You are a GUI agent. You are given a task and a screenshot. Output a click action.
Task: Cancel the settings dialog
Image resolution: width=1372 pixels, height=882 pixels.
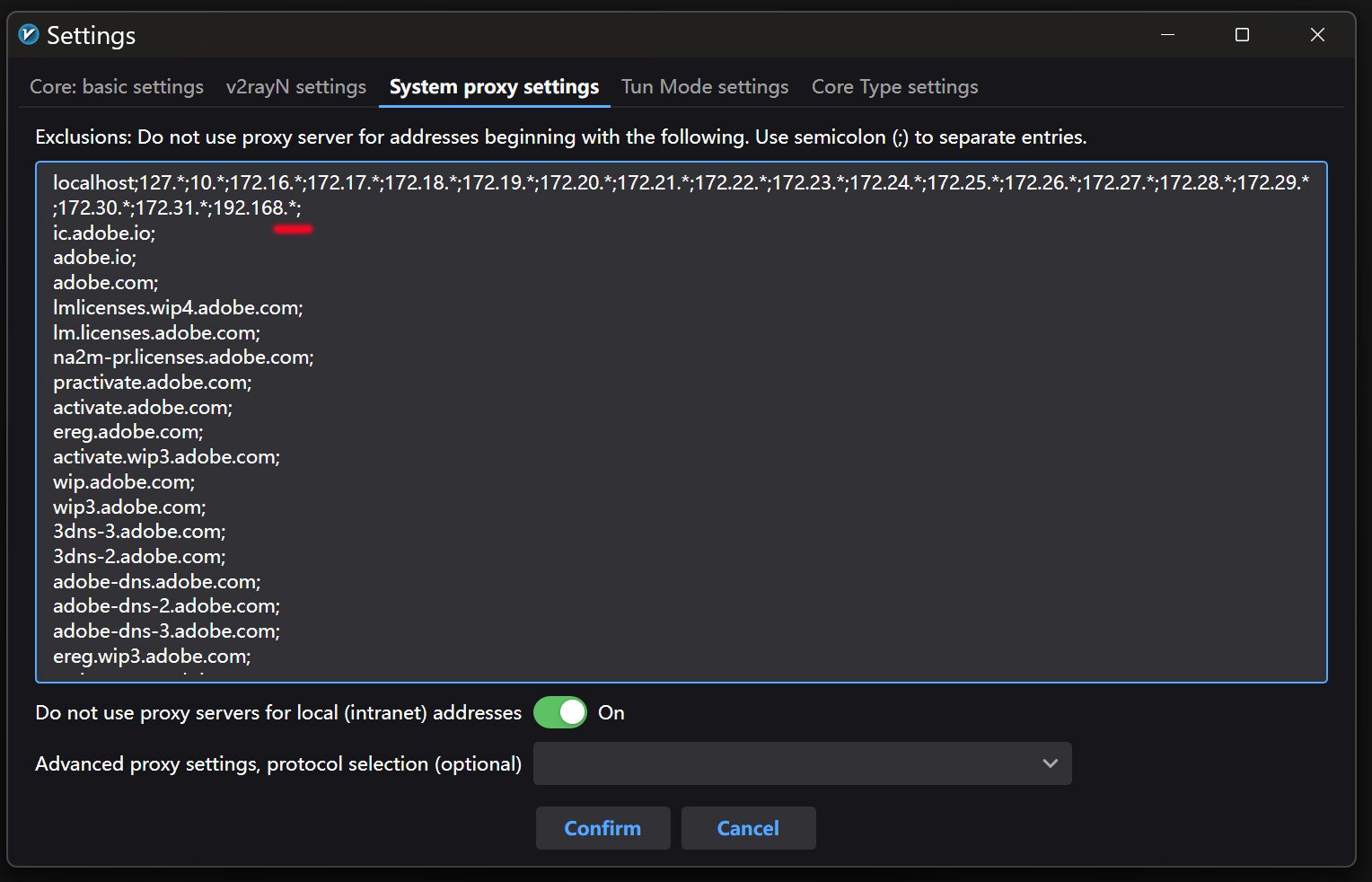click(x=748, y=828)
